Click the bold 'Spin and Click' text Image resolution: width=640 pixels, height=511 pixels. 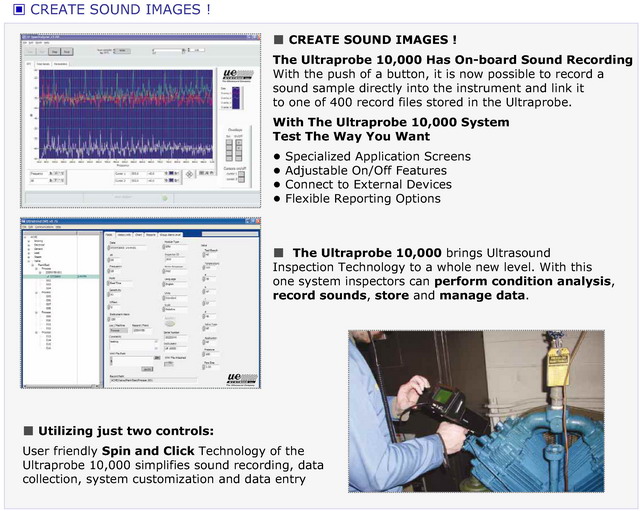(148, 451)
